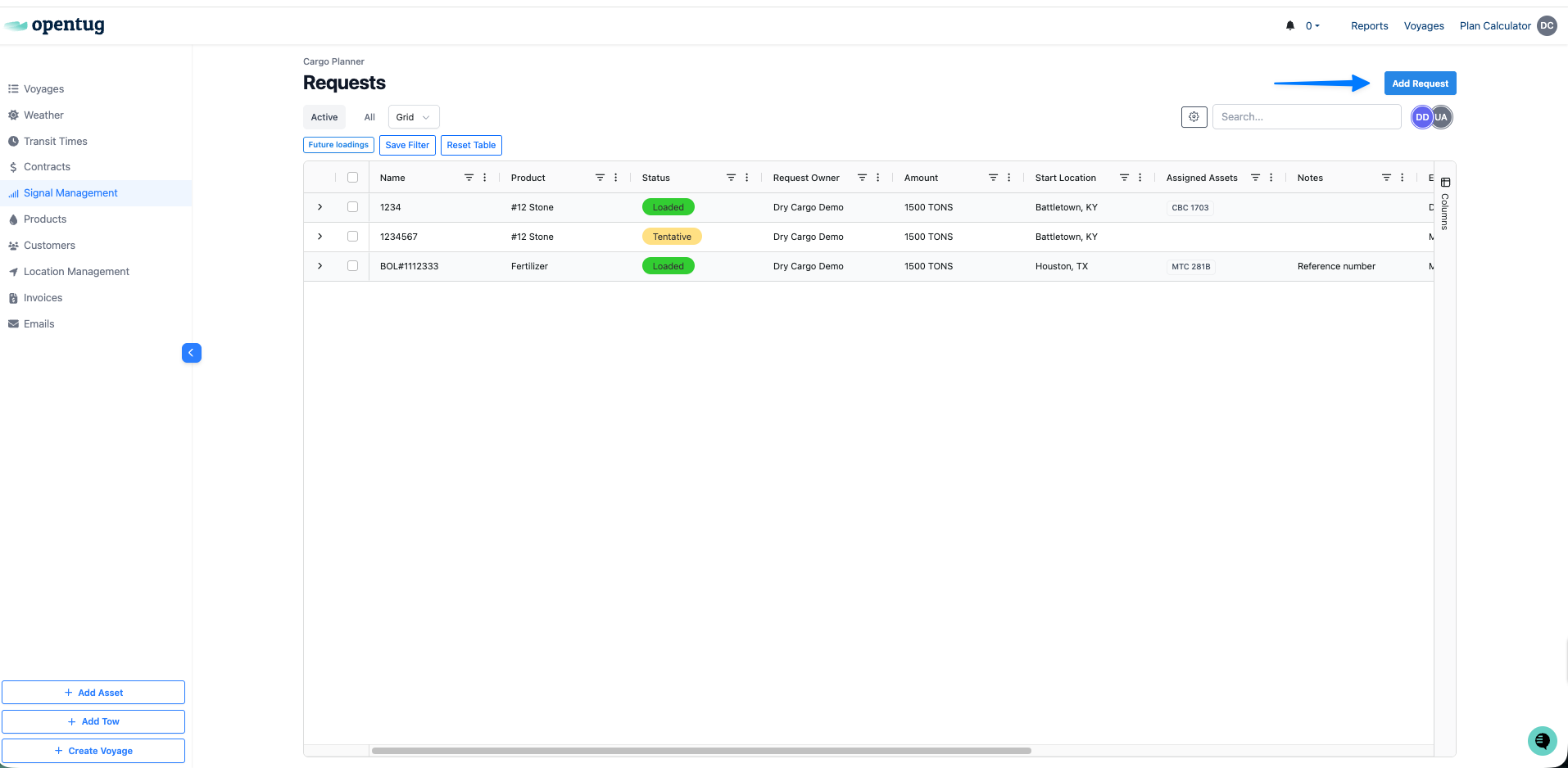Switch to the All tab

(x=369, y=117)
